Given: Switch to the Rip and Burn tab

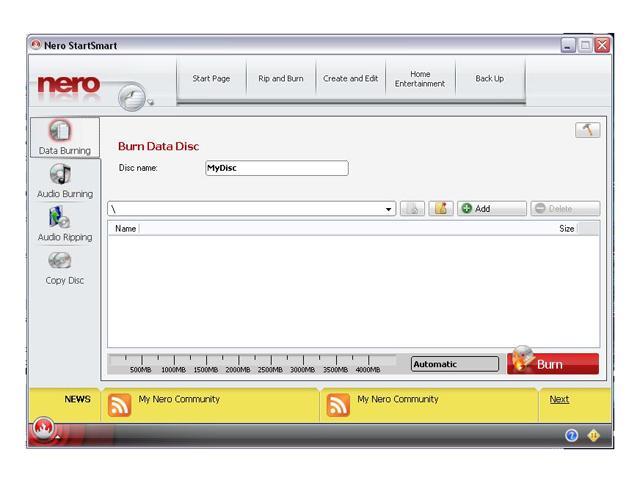Looking at the screenshot, I should (x=281, y=79).
